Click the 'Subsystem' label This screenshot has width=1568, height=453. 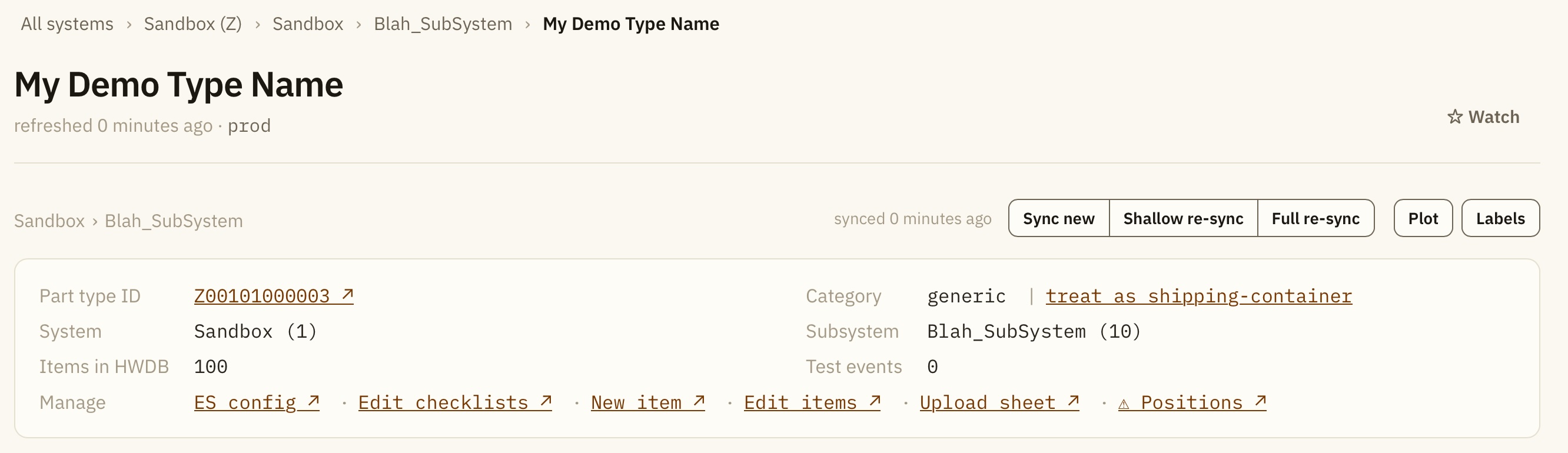point(852,331)
